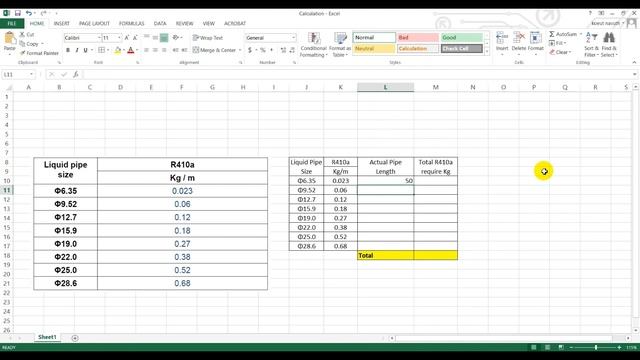The height and width of the screenshot is (360, 640).
Task: Click the fill color bucket icon
Action: (118, 50)
